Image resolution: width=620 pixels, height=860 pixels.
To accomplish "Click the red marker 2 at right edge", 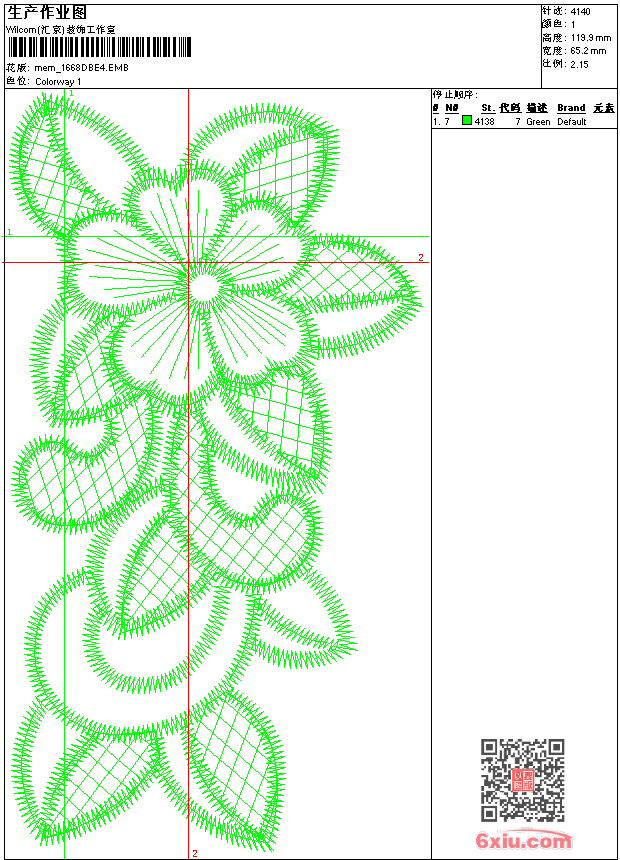I will tap(421, 258).
